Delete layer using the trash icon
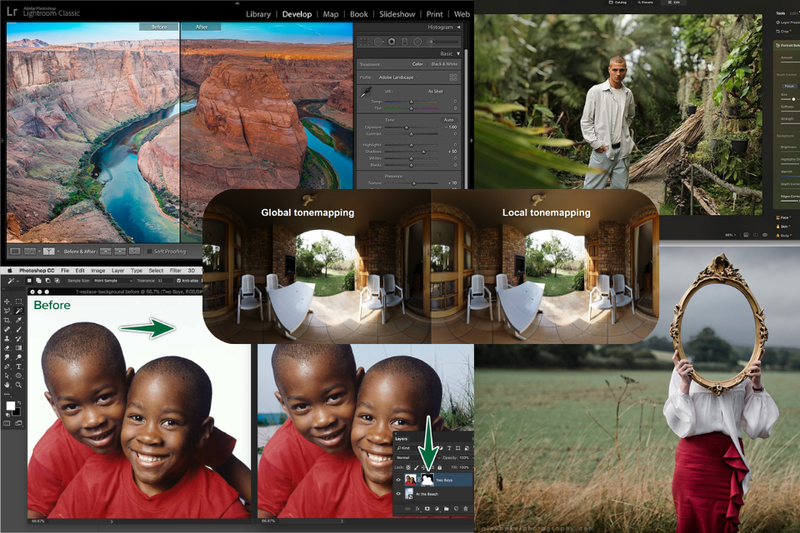The image size is (800, 533). [x=465, y=509]
